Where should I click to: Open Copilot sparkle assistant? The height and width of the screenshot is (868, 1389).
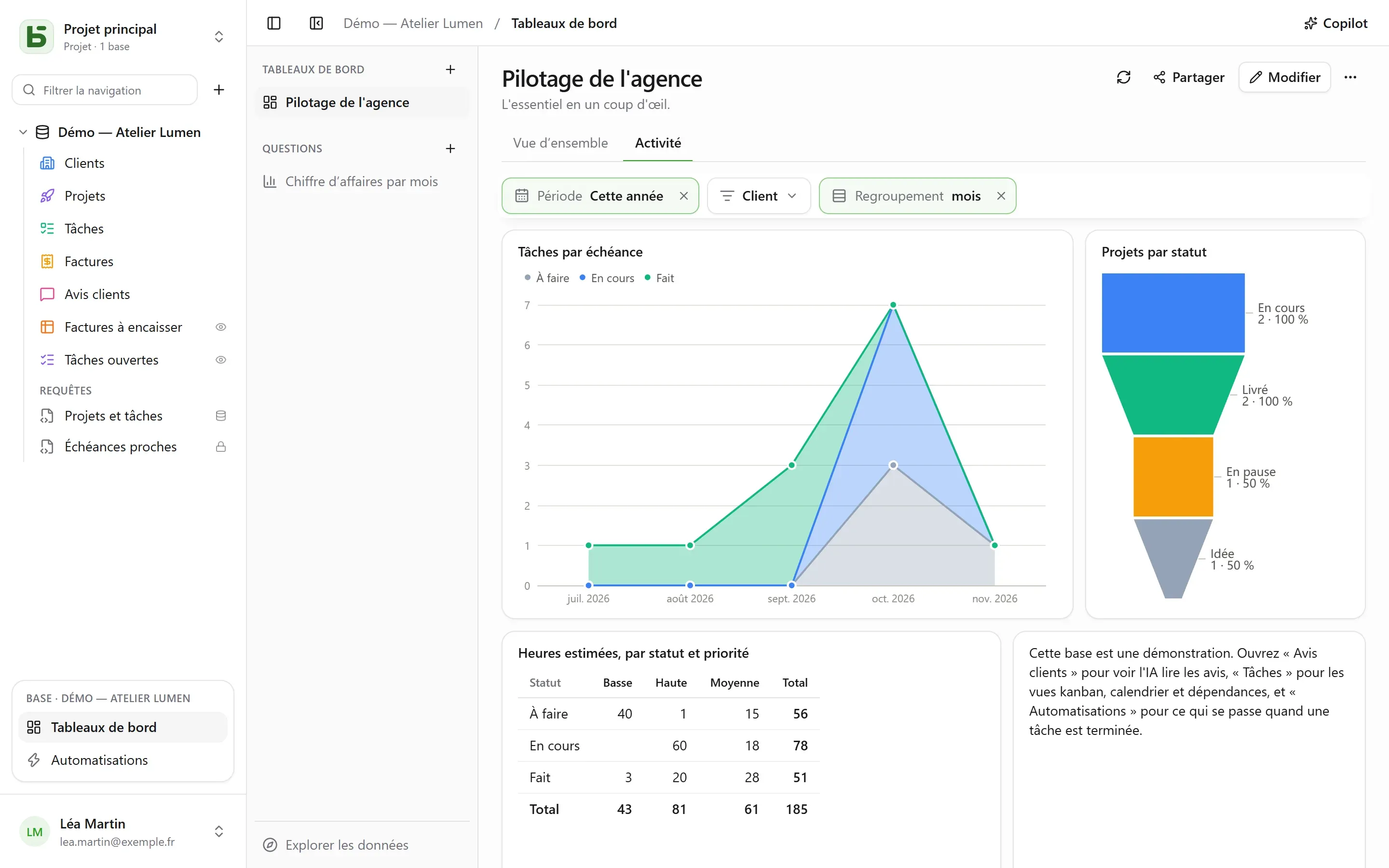[x=1335, y=23]
